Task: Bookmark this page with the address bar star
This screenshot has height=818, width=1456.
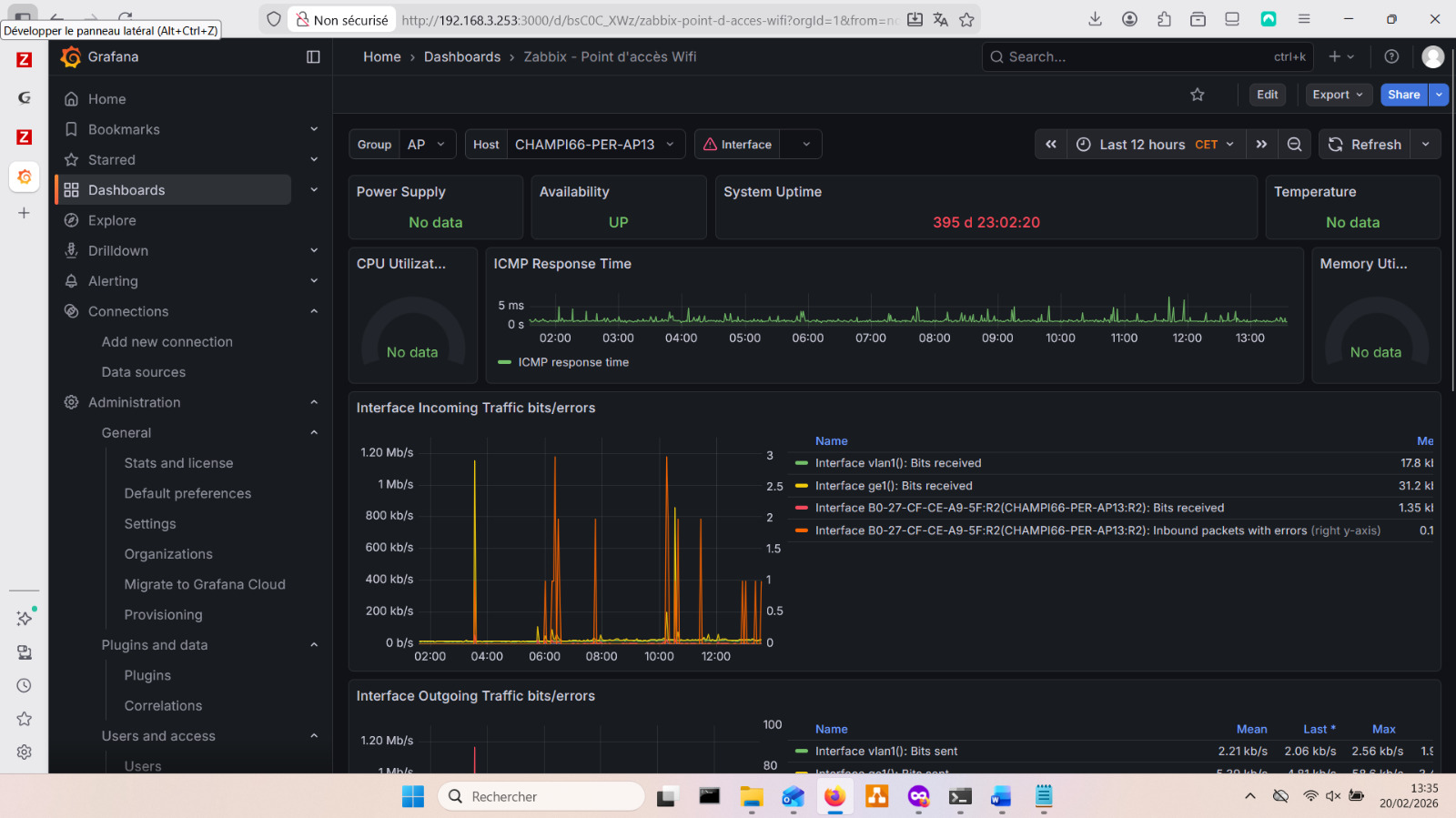Action: 966,20
